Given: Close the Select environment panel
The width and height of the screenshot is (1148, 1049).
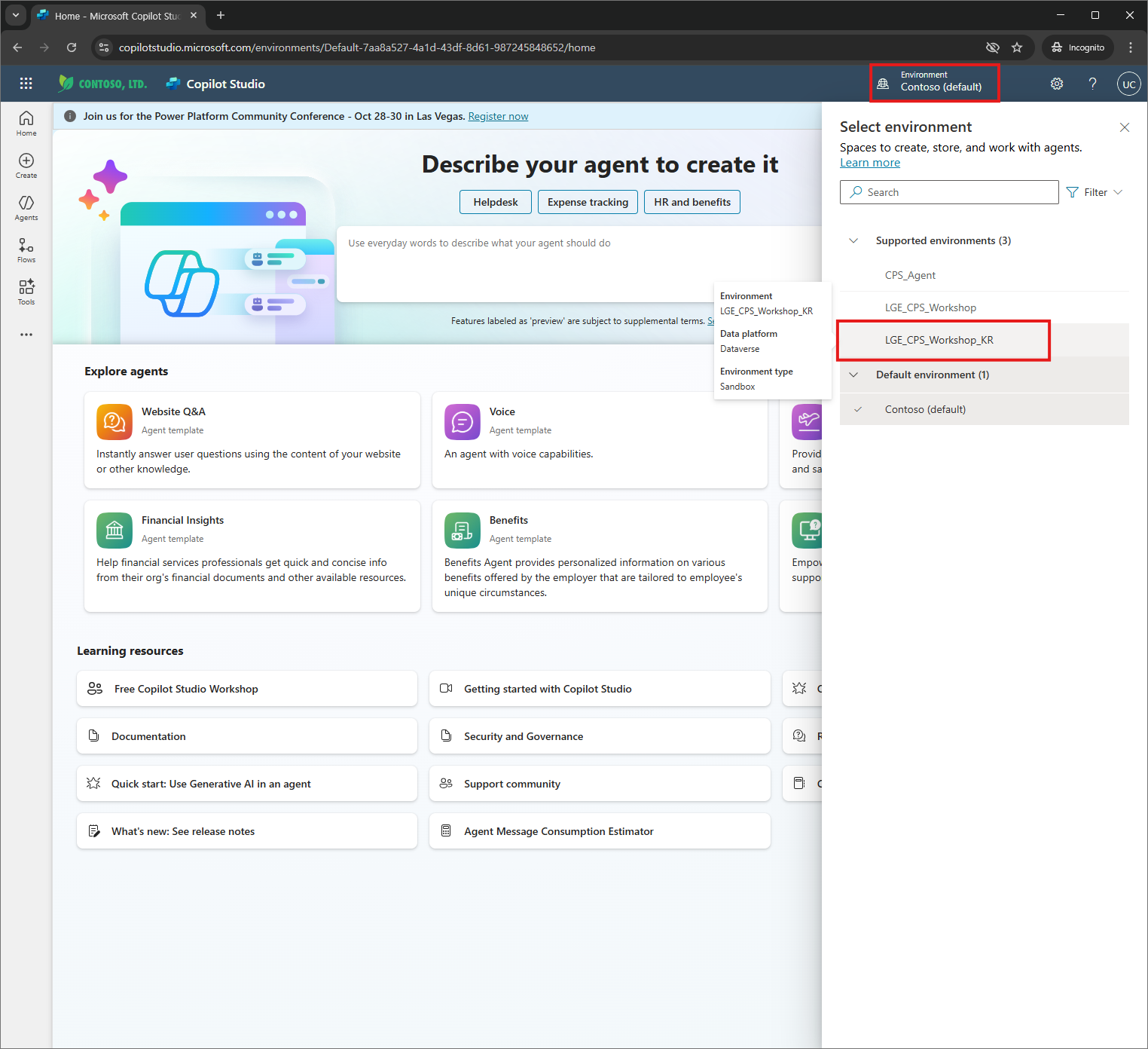Looking at the screenshot, I should coord(1125,127).
